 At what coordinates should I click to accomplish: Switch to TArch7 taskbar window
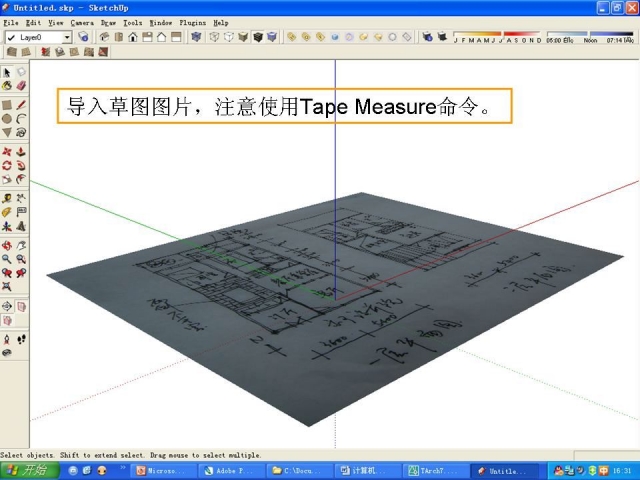click(434, 471)
